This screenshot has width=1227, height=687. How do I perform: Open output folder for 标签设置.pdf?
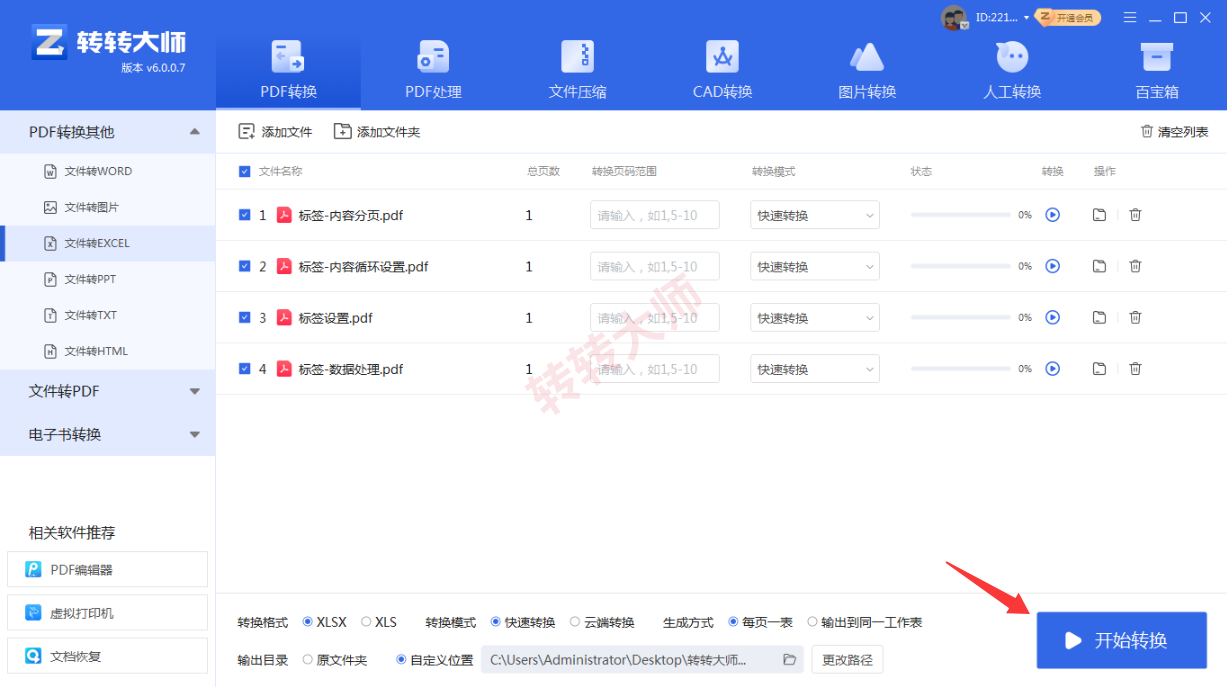pyautogui.click(x=1099, y=317)
